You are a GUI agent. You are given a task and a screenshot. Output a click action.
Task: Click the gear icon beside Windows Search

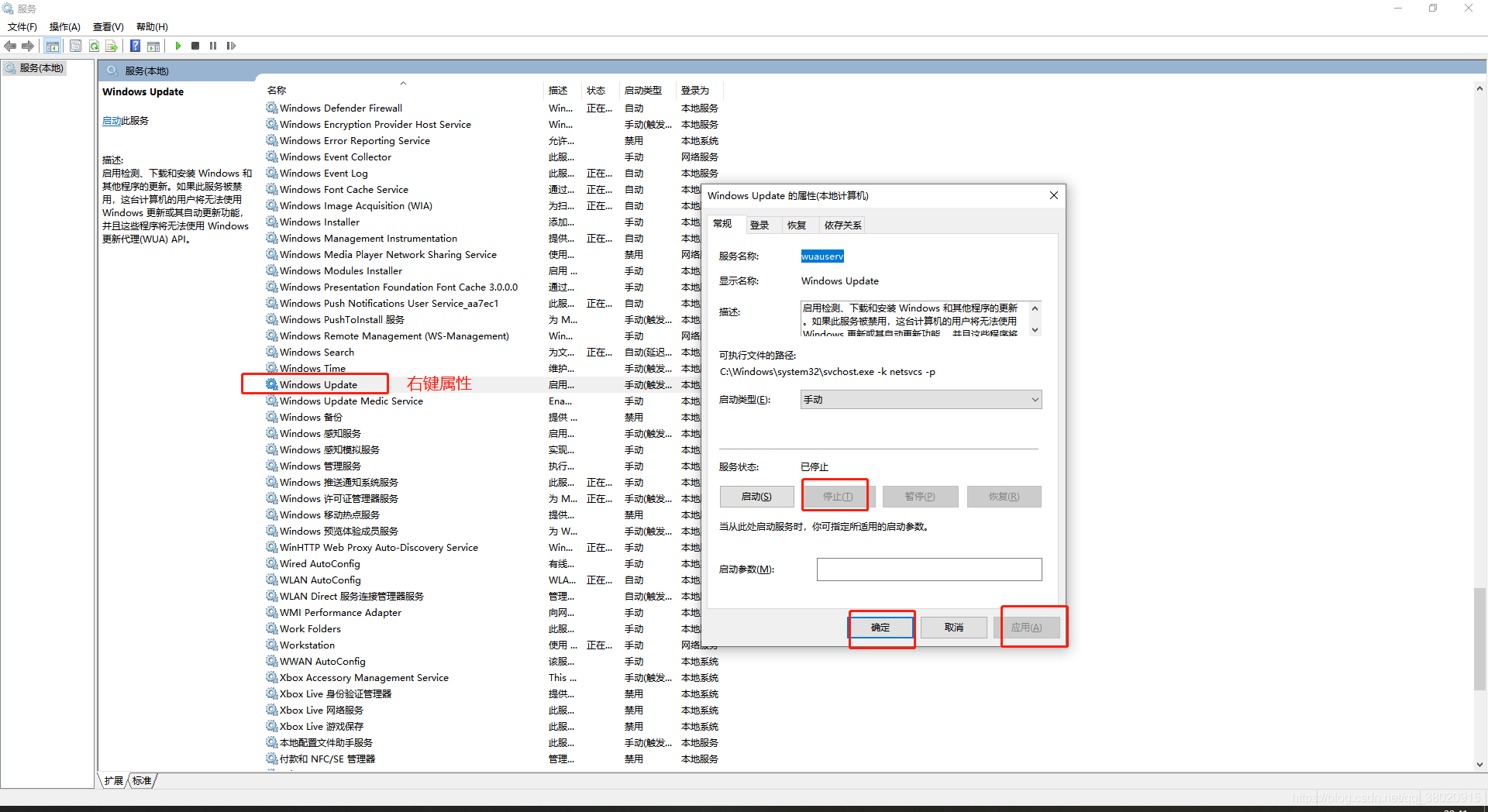point(271,352)
